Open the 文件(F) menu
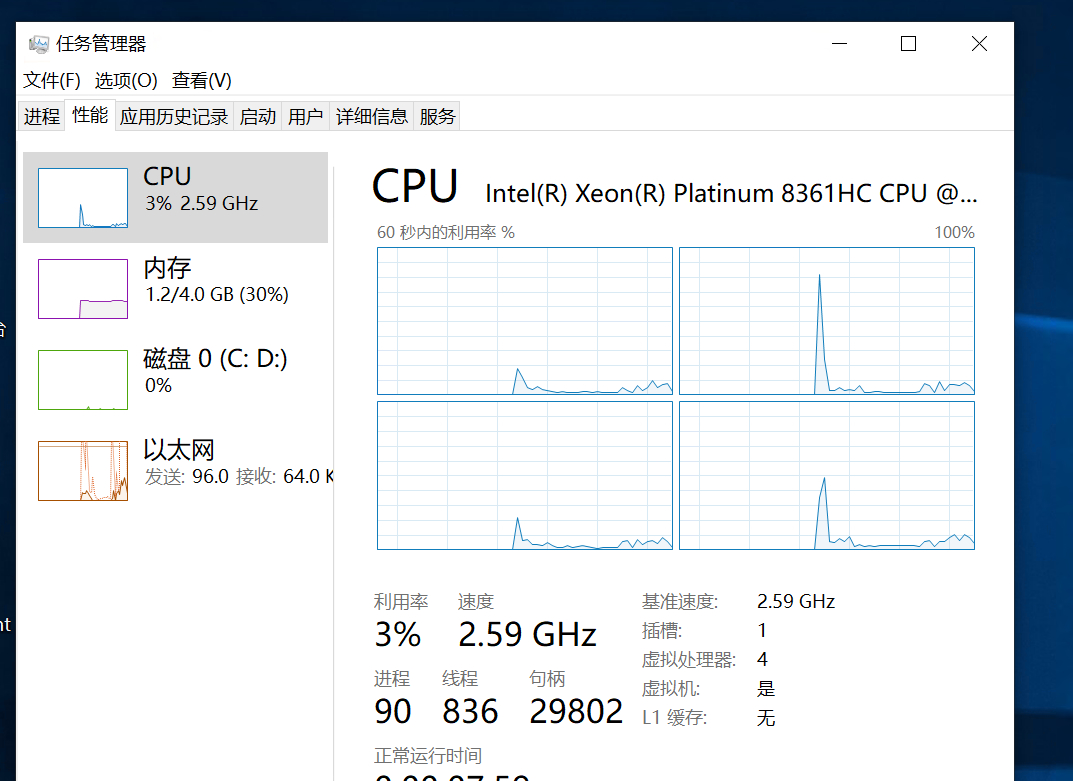This screenshot has height=781, width=1073. pos(52,80)
